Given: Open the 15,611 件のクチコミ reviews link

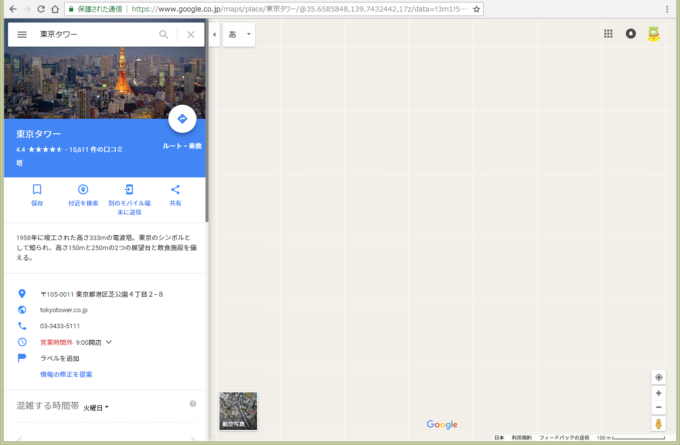Looking at the screenshot, I should [x=96, y=150].
